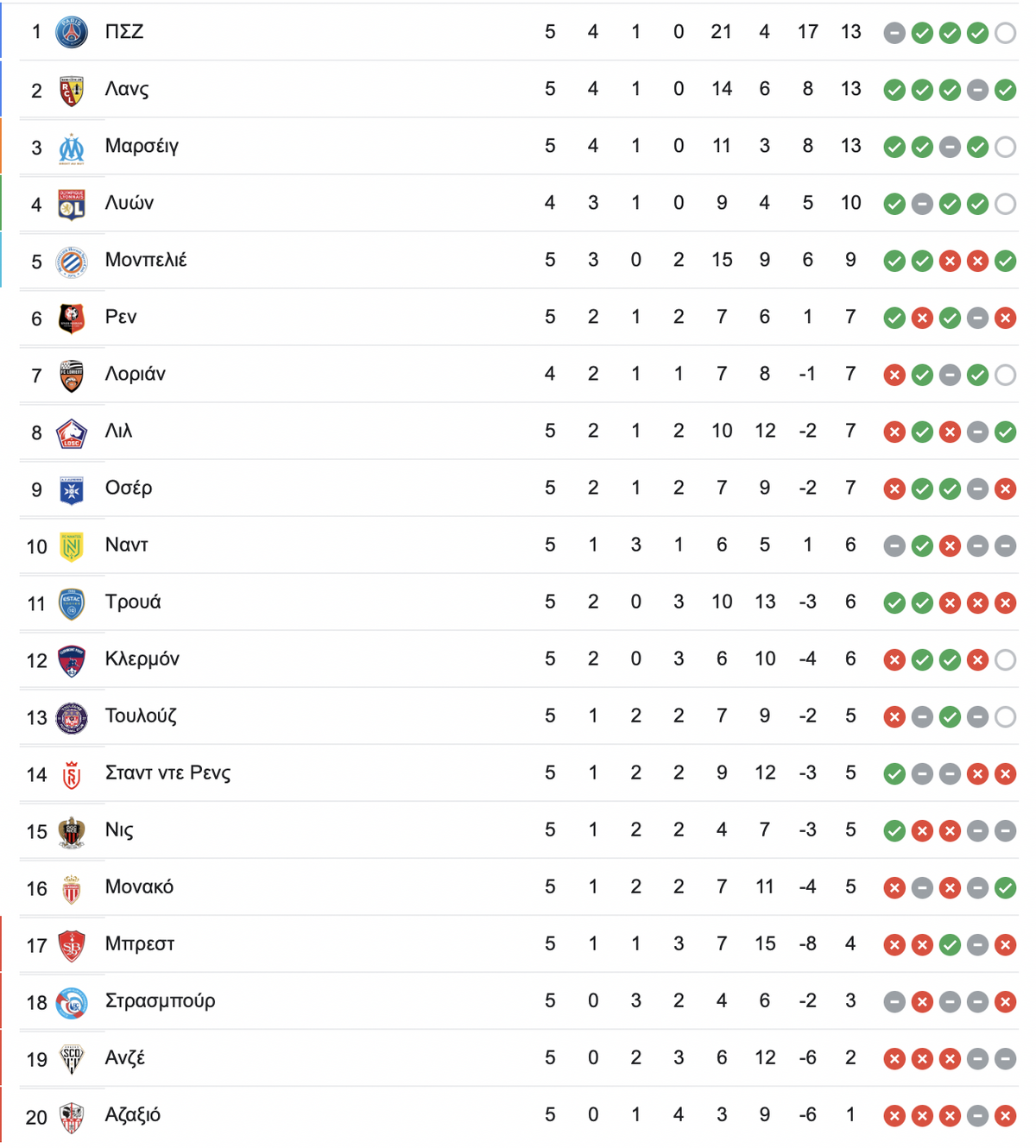1036x1148 pixels.
Task: Click Λανς's latest green win indicator
Action: pos(1005,90)
